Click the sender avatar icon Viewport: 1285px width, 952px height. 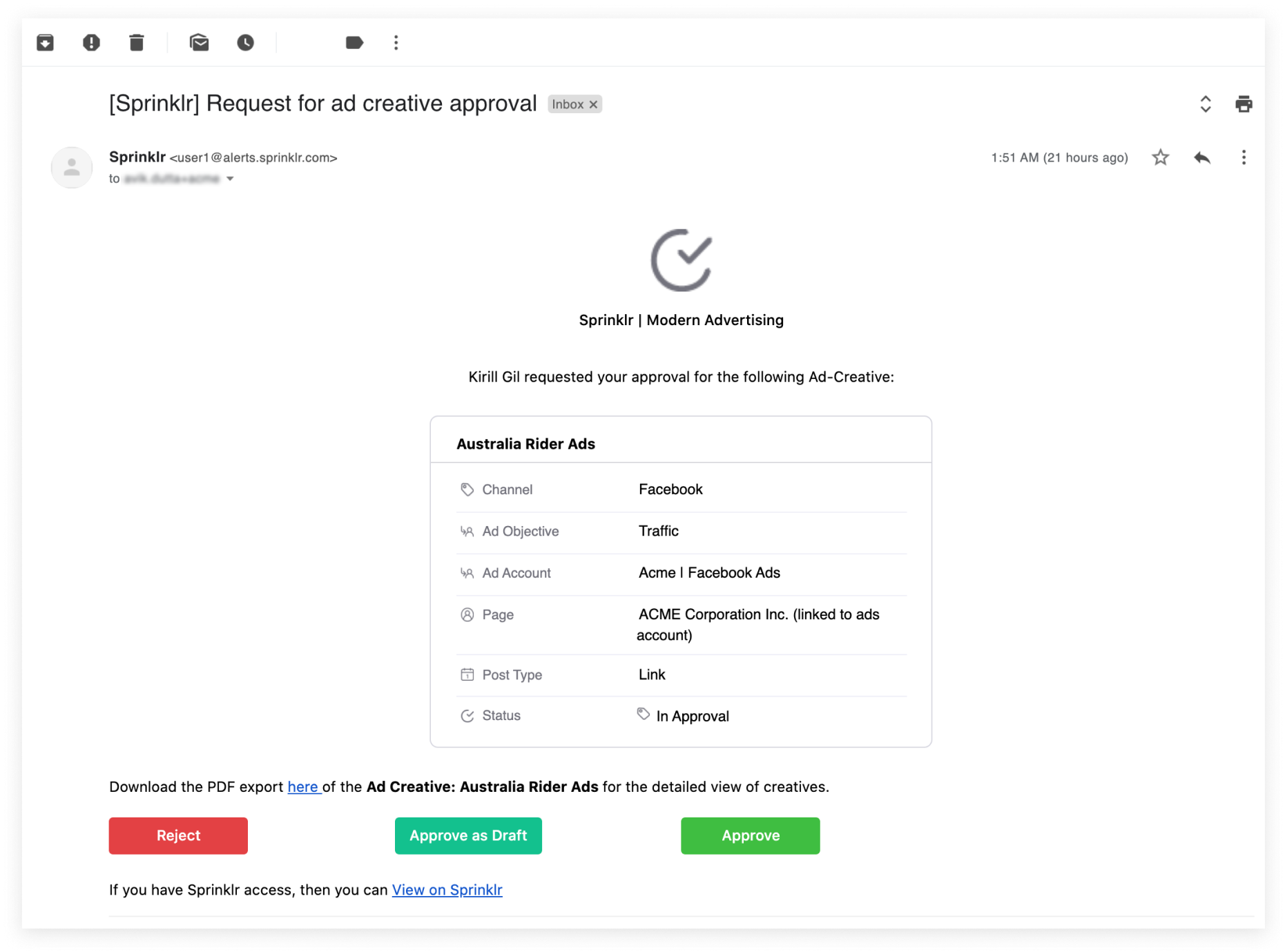click(x=72, y=167)
